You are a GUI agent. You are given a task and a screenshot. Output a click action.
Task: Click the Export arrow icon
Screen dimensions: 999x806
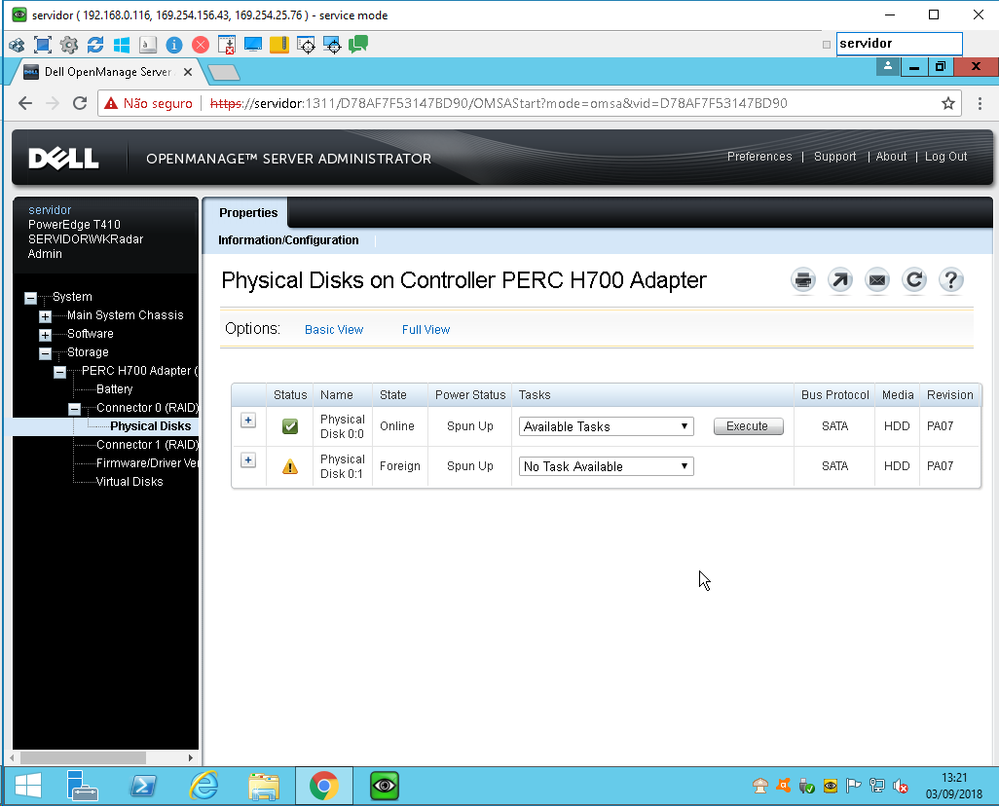pos(840,280)
